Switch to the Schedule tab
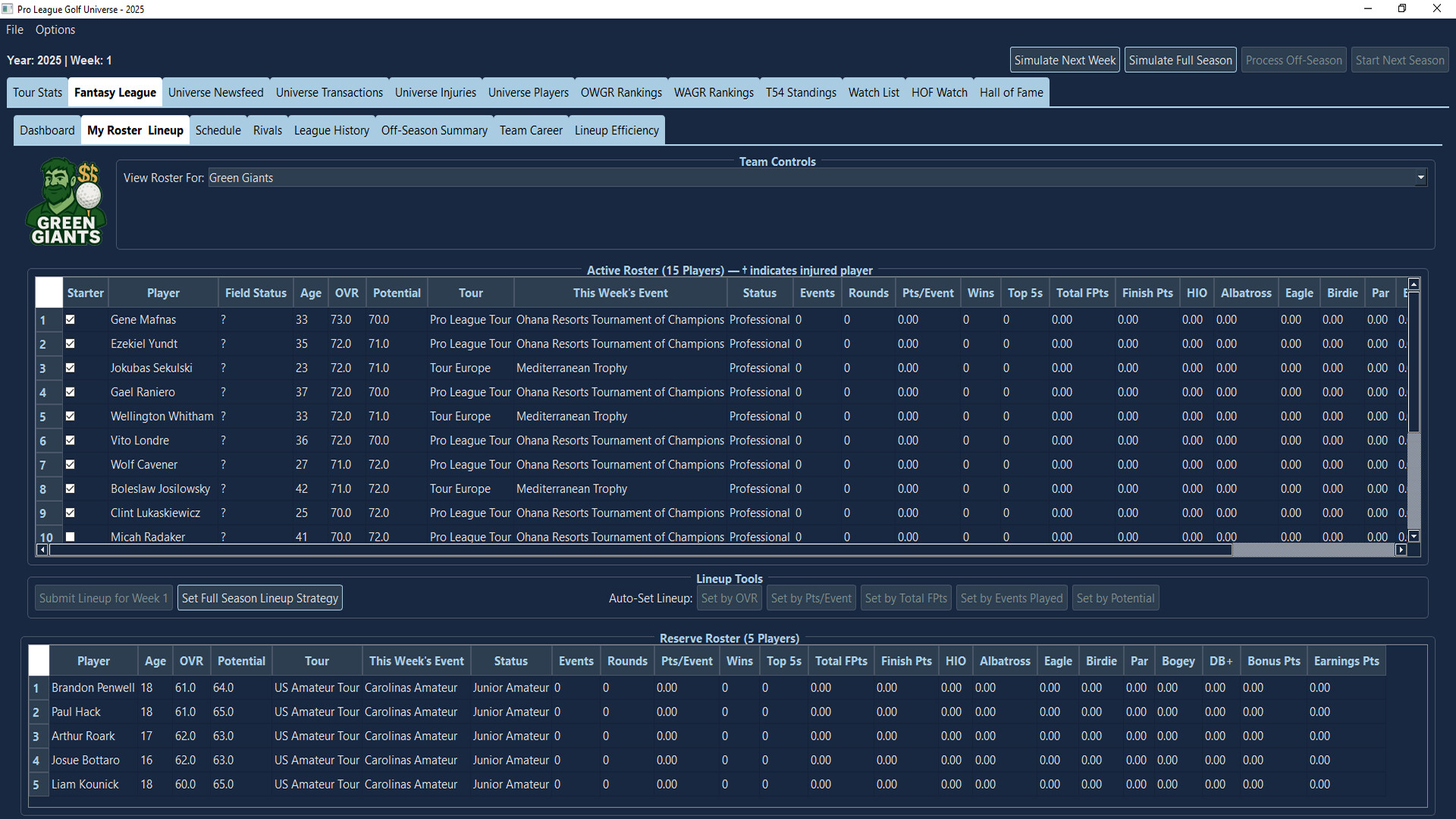 coord(218,130)
